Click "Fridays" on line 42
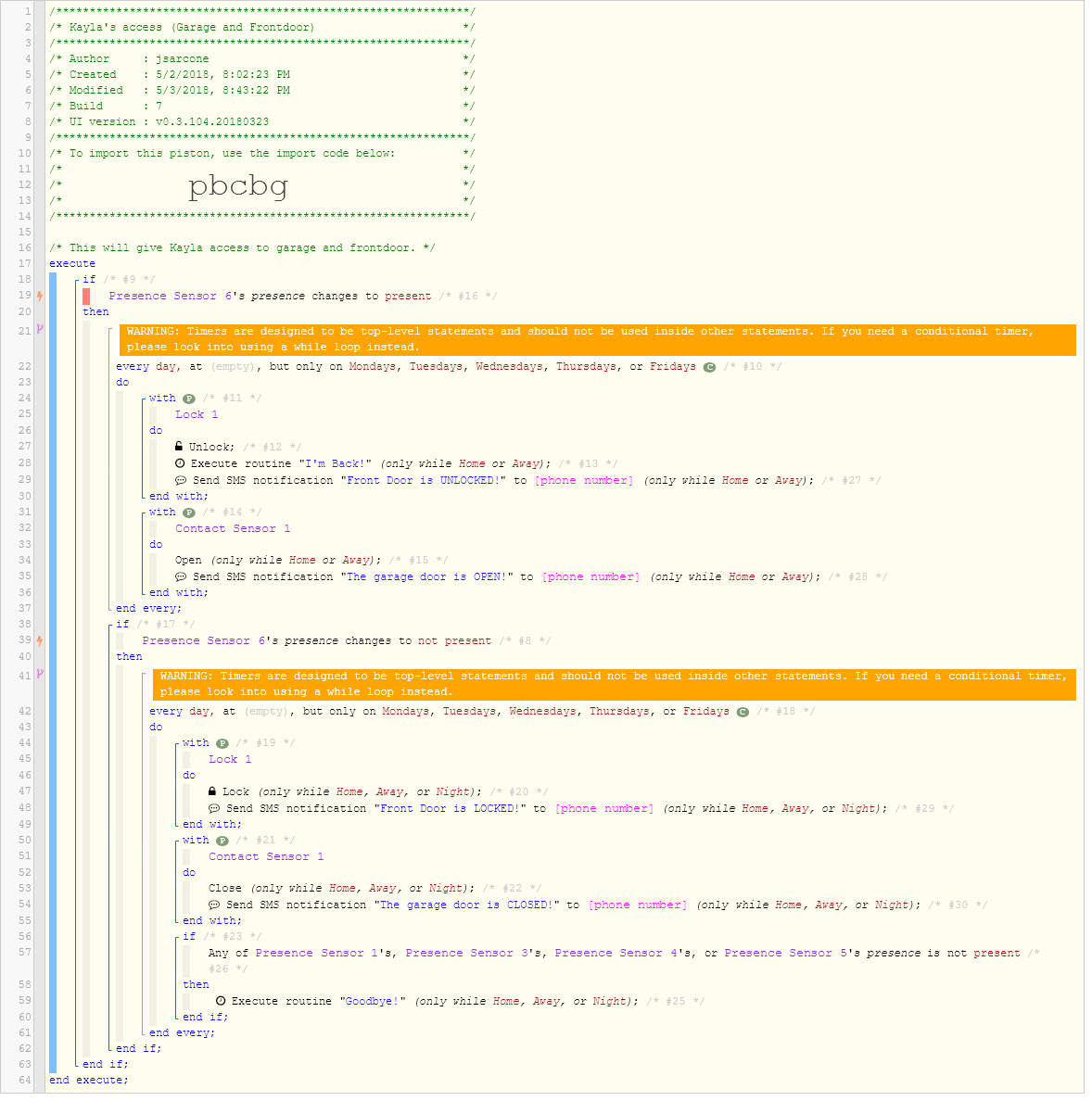Image resolution: width=1092 pixels, height=1101 pixels. point(705,712)
